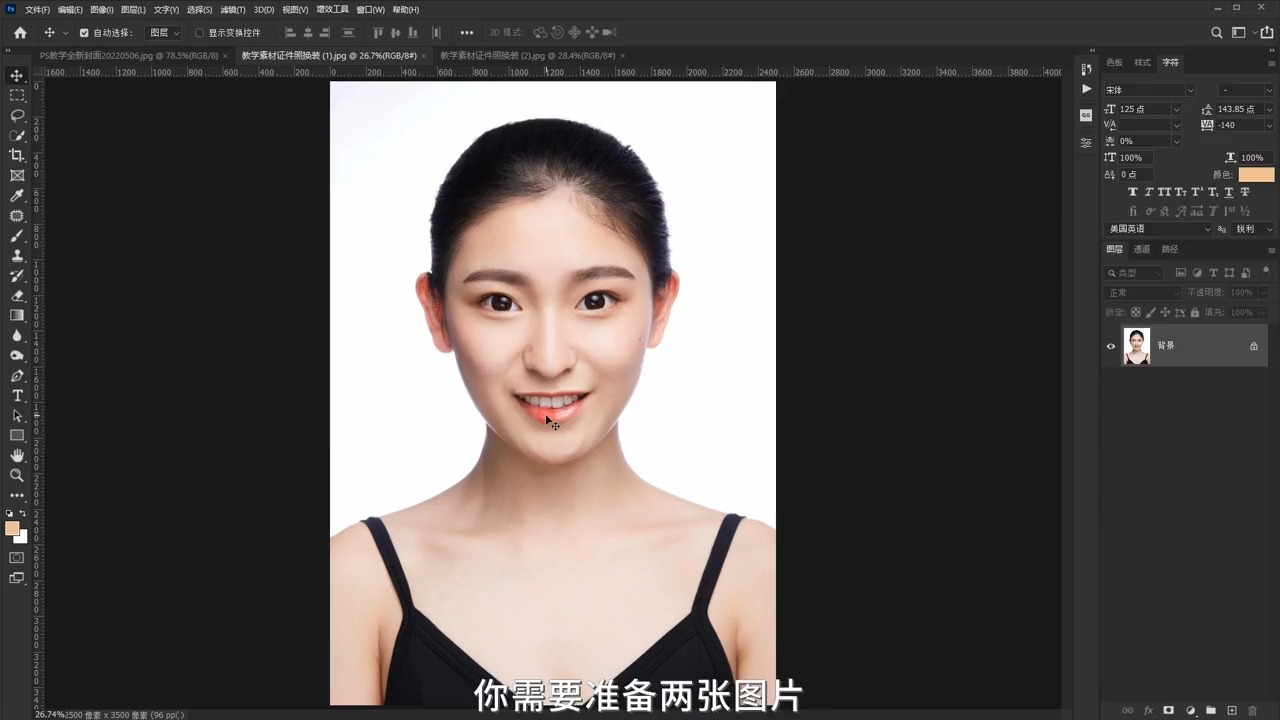This screenshot has height=720, width=1280.
Task: Apply bold faux style in Character panel
Action: pos(1133,191)
